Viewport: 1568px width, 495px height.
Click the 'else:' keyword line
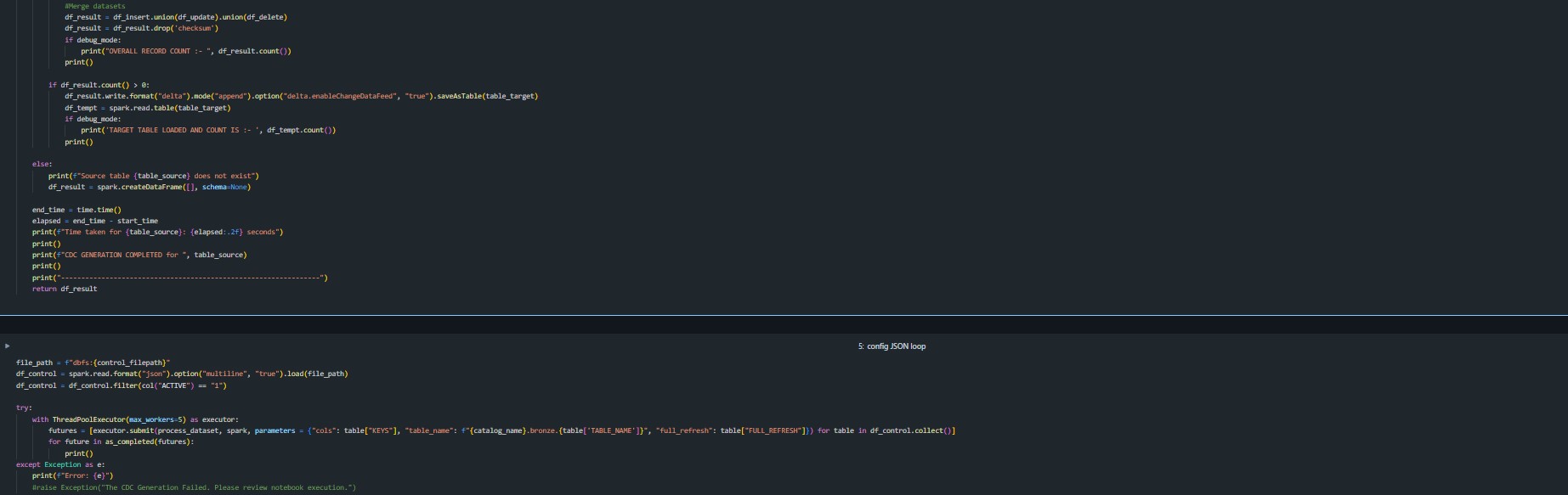(42, 164)
